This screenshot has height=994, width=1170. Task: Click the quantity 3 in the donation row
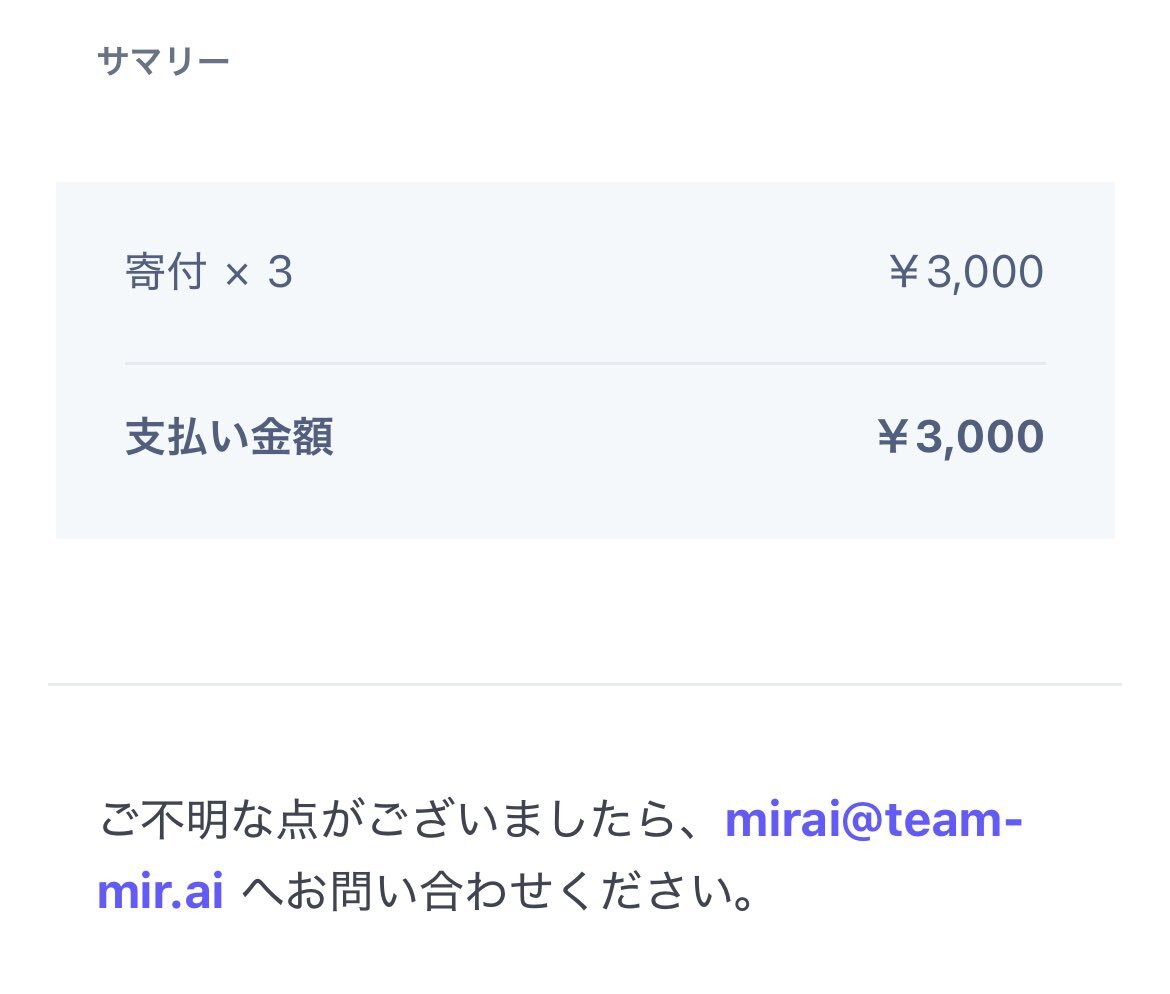click(x=281, y=272)
